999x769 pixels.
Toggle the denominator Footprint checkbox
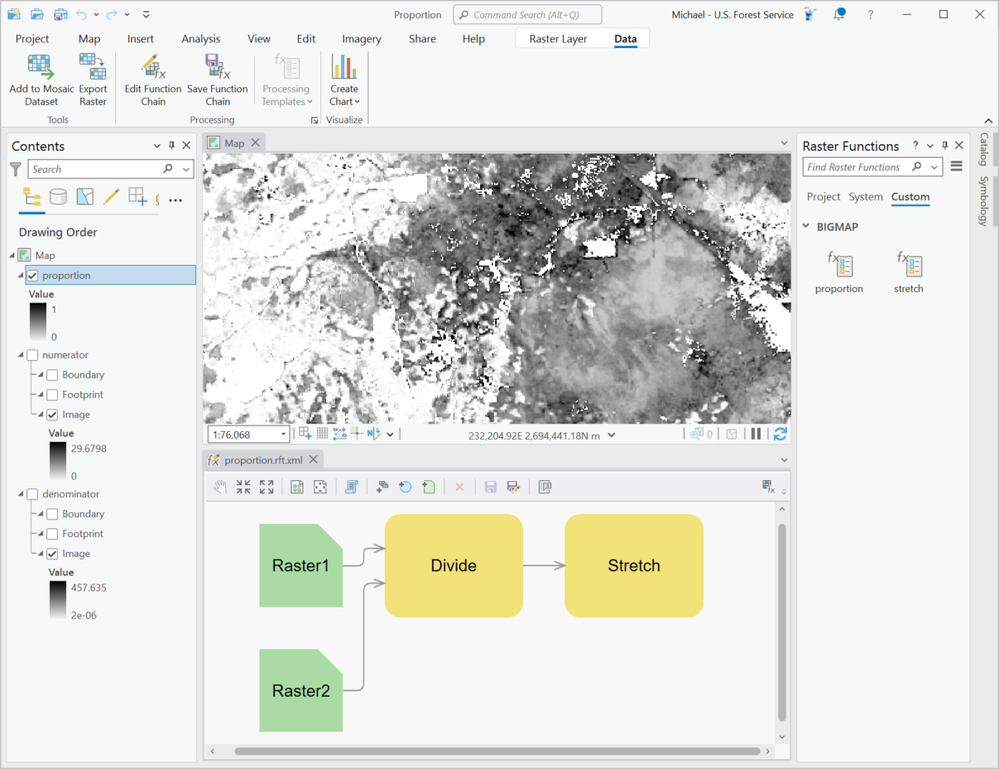click(x=53, y=534)
